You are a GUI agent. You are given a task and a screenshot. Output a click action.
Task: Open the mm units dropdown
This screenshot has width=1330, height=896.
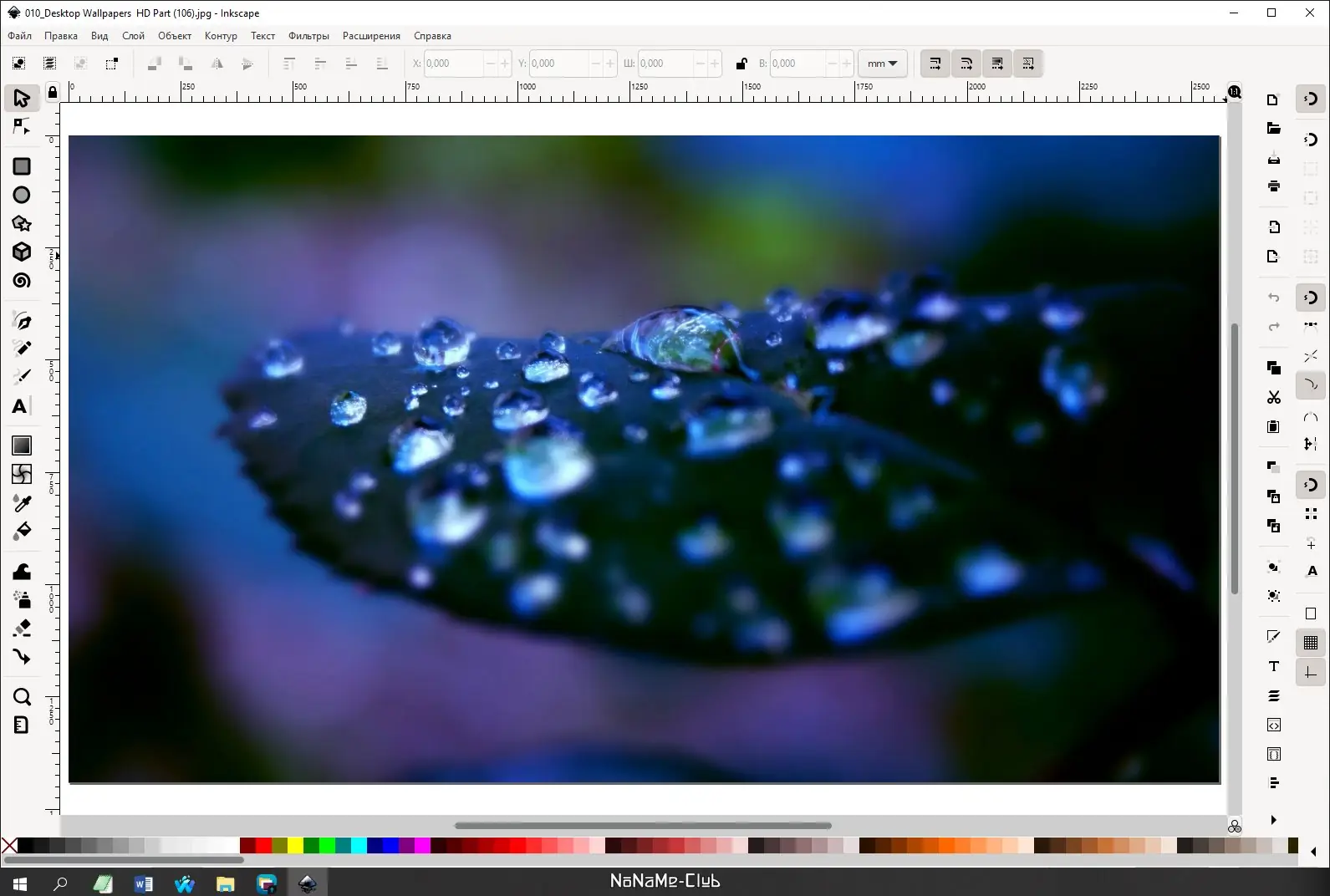coord(882,64)
